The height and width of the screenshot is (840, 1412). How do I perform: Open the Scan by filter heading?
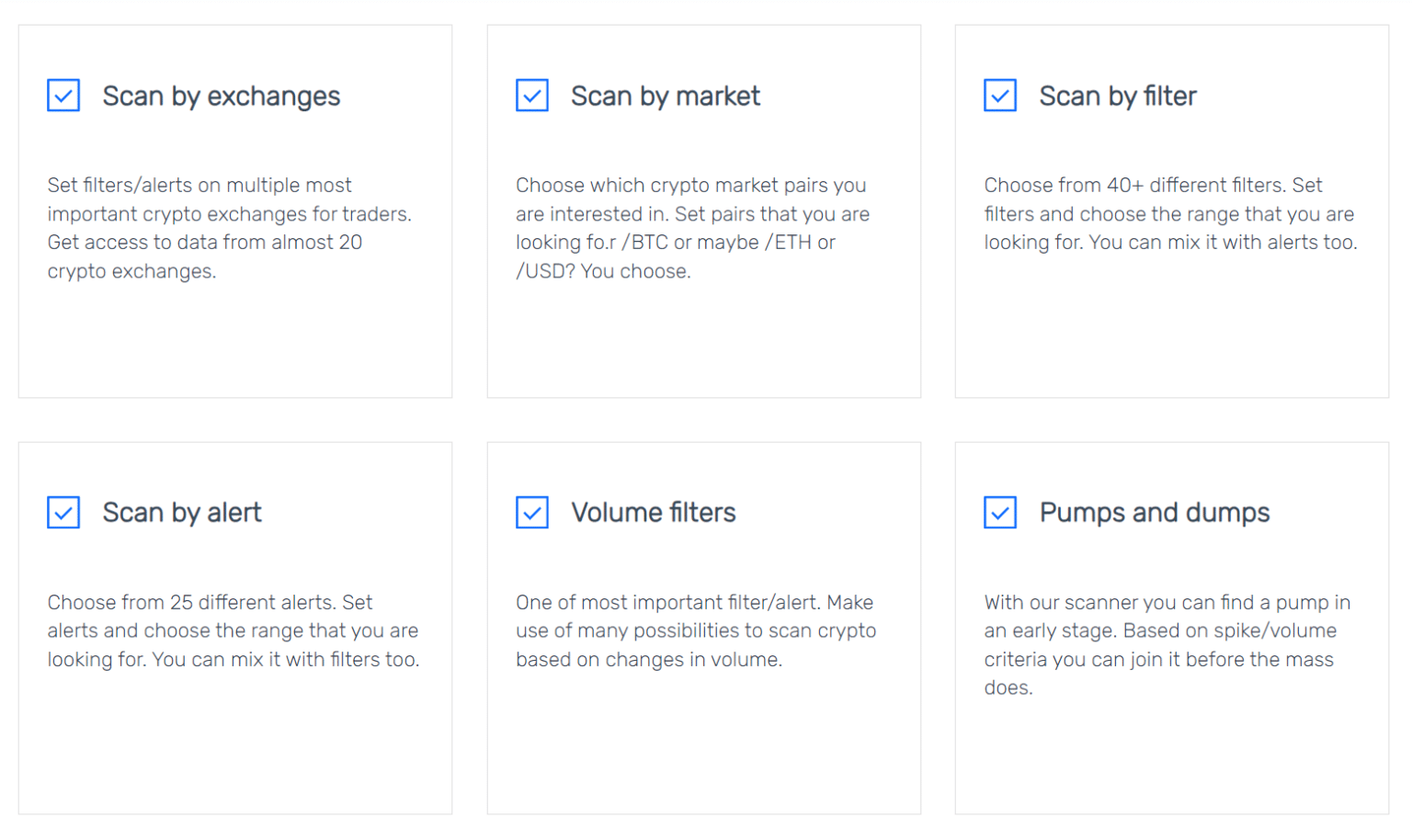(1118, 96)
